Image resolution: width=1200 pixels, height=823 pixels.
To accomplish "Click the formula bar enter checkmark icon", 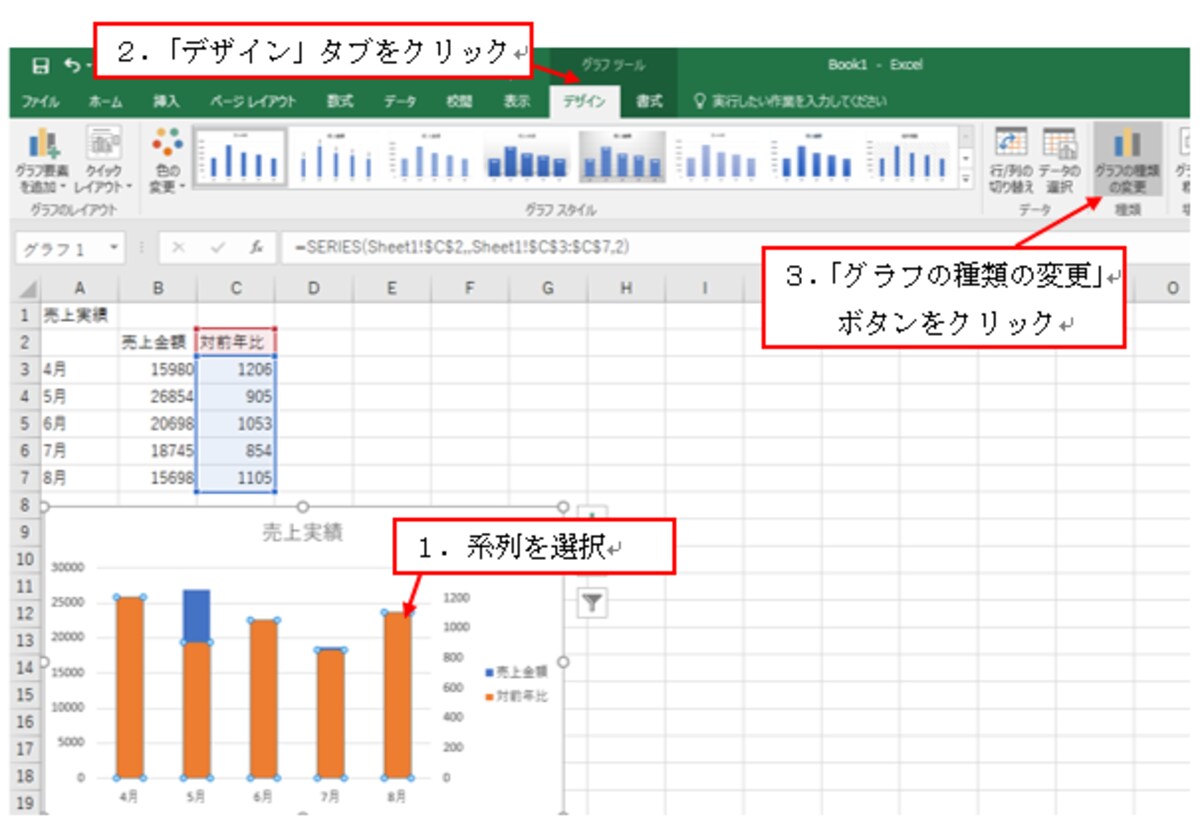I will 217,247.
